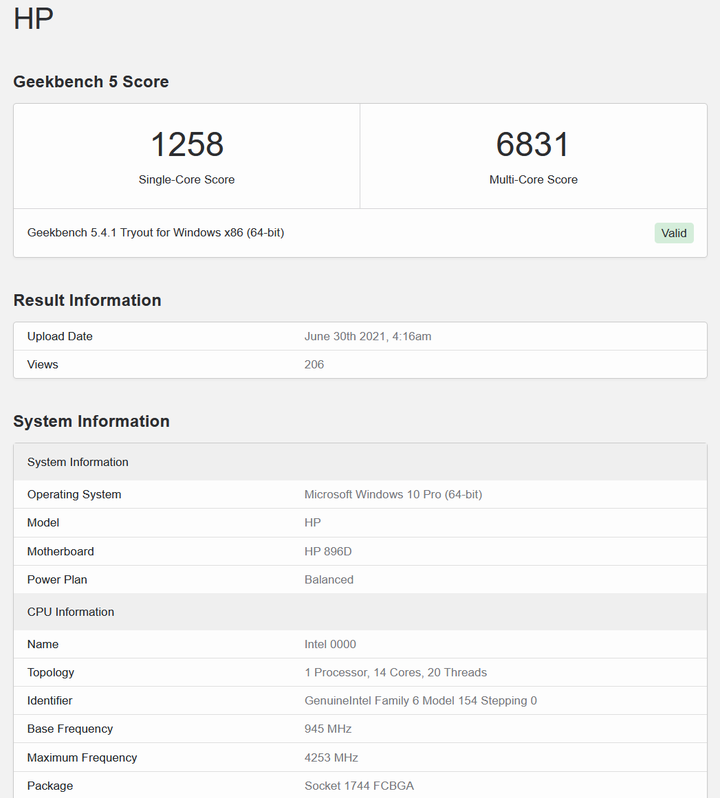
Task: Select Microsoft Windows 10 Pro (64-bit) value
Action: pos(393,495)
